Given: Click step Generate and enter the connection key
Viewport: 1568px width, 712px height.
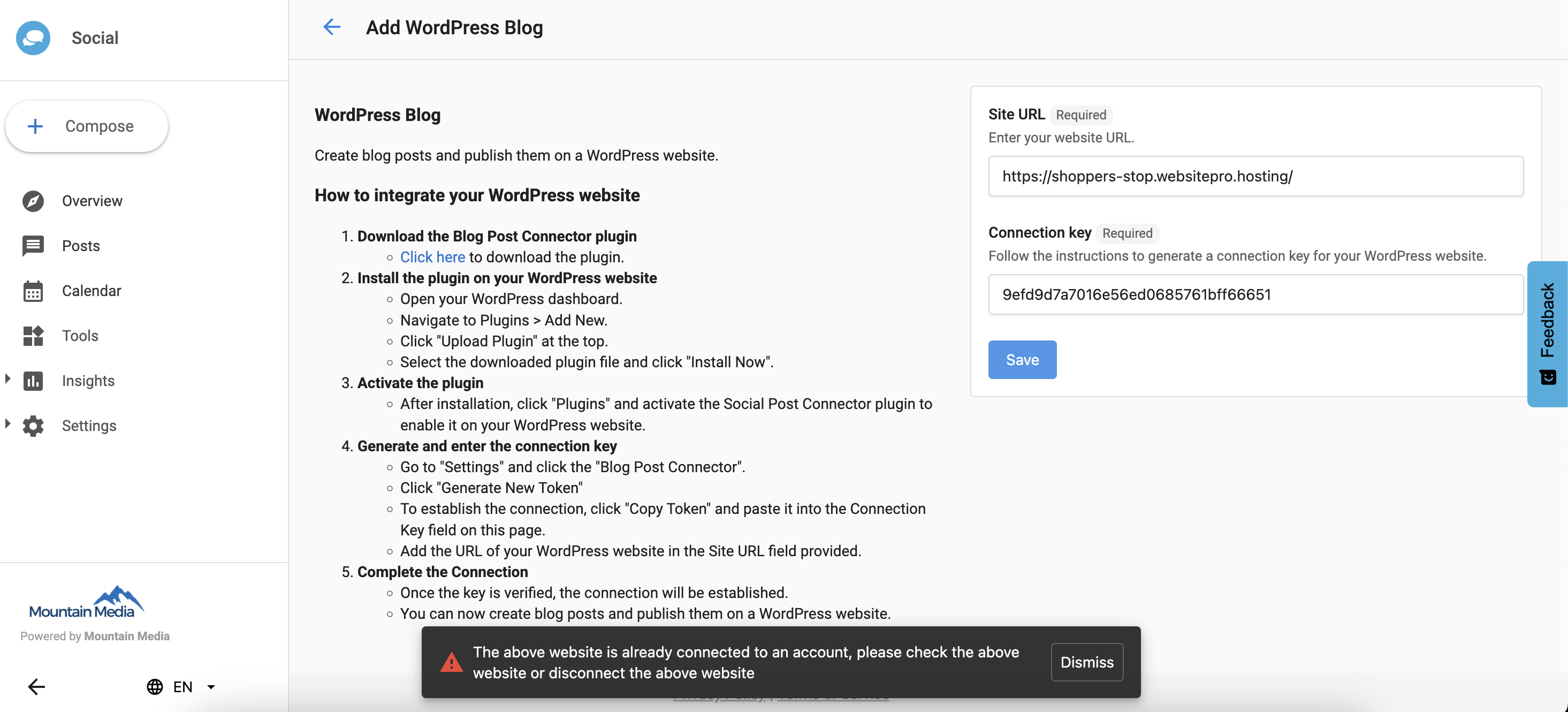Looking at the screenshot, I should tap(487, 446).
